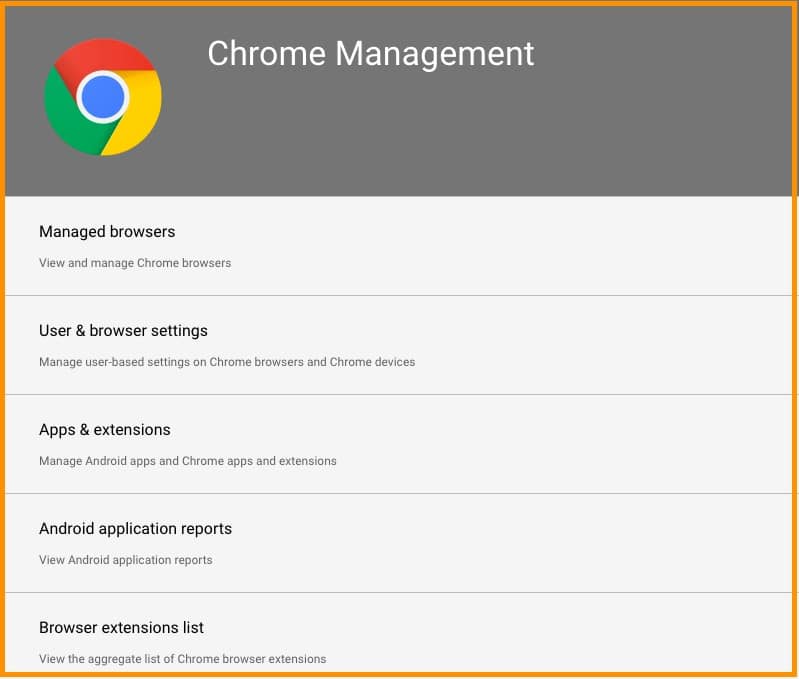Click the red segment of Chrome logo
Image resolution: width=799 pixels, height=679 pixels.
[x=98, y=56]
